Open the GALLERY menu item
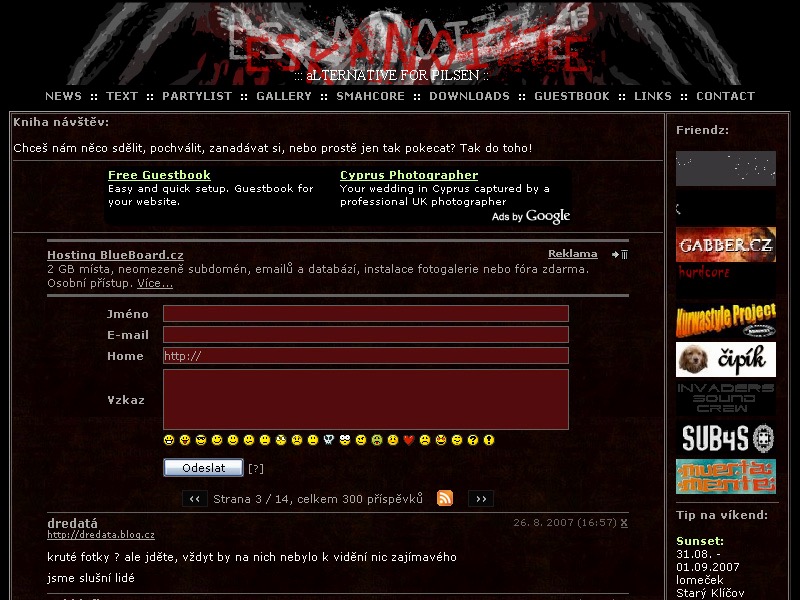Viewport: 800px width, 600px height. [284, 96]
